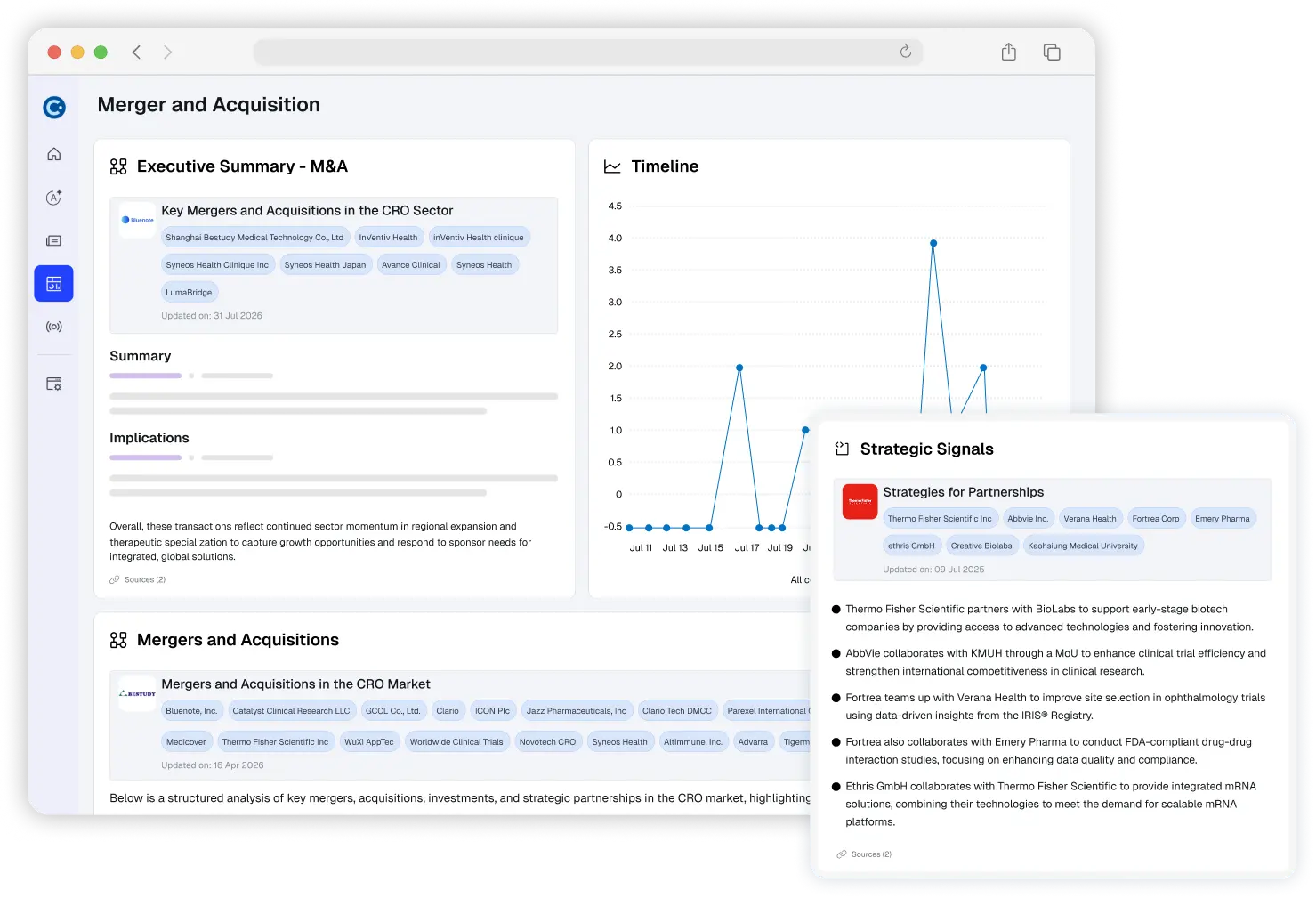This screenshot has height=898, width=1316.
Task: Select the Medicover tag
Action: tap(186, 742)
